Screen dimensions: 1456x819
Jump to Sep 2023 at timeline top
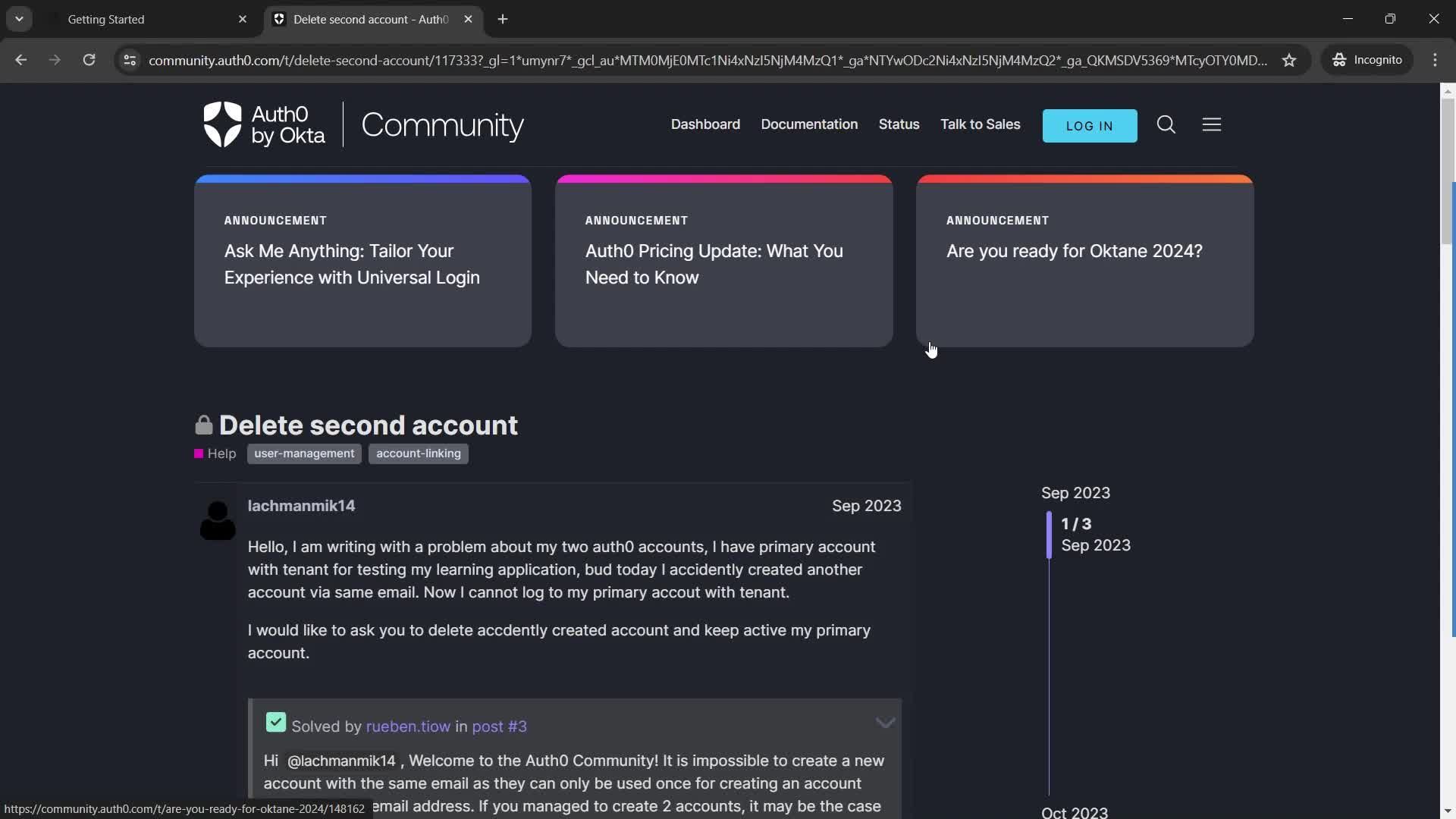[1075, 493]
